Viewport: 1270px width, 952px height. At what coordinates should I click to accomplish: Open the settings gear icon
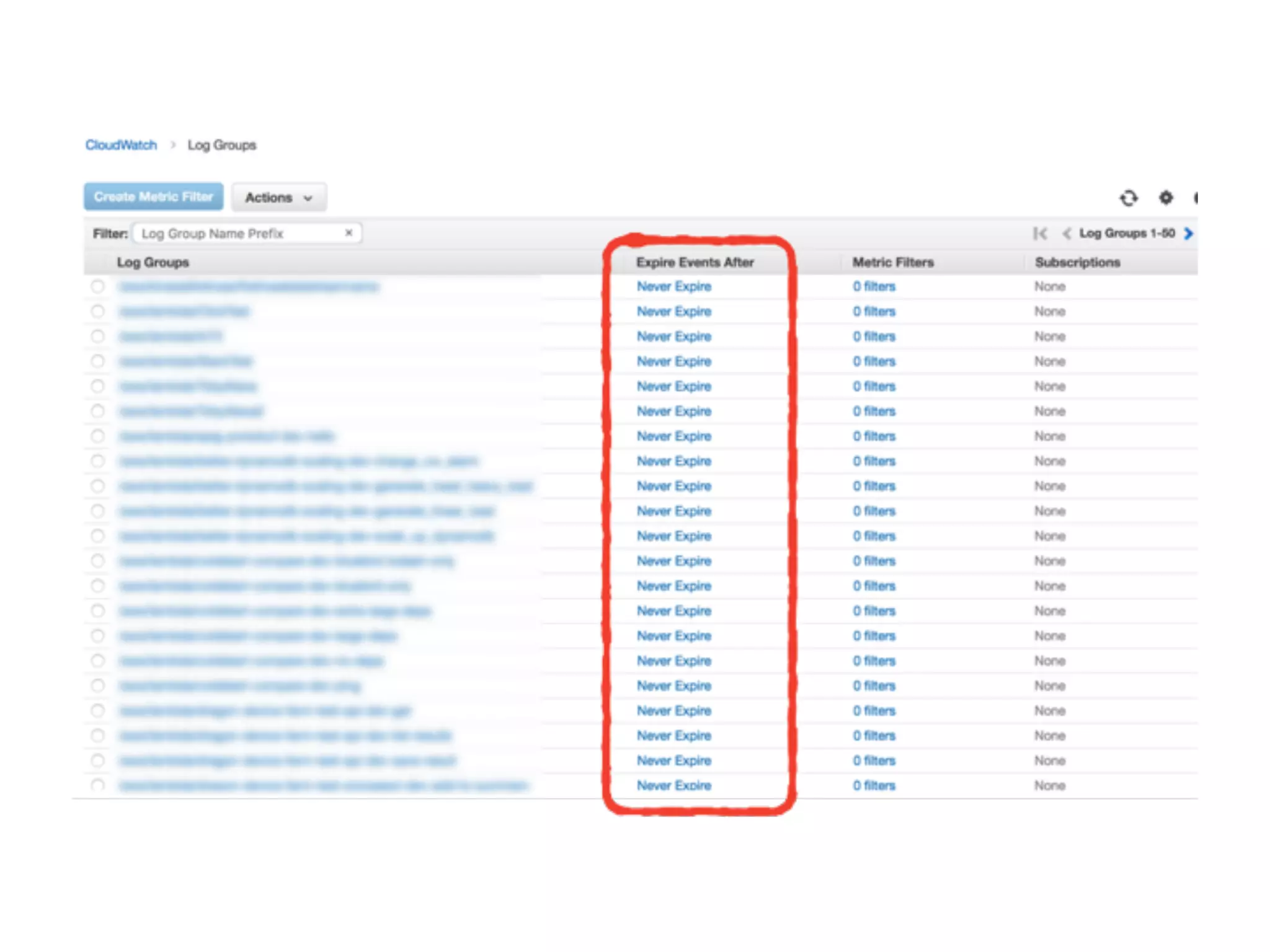coord(1166,198)
